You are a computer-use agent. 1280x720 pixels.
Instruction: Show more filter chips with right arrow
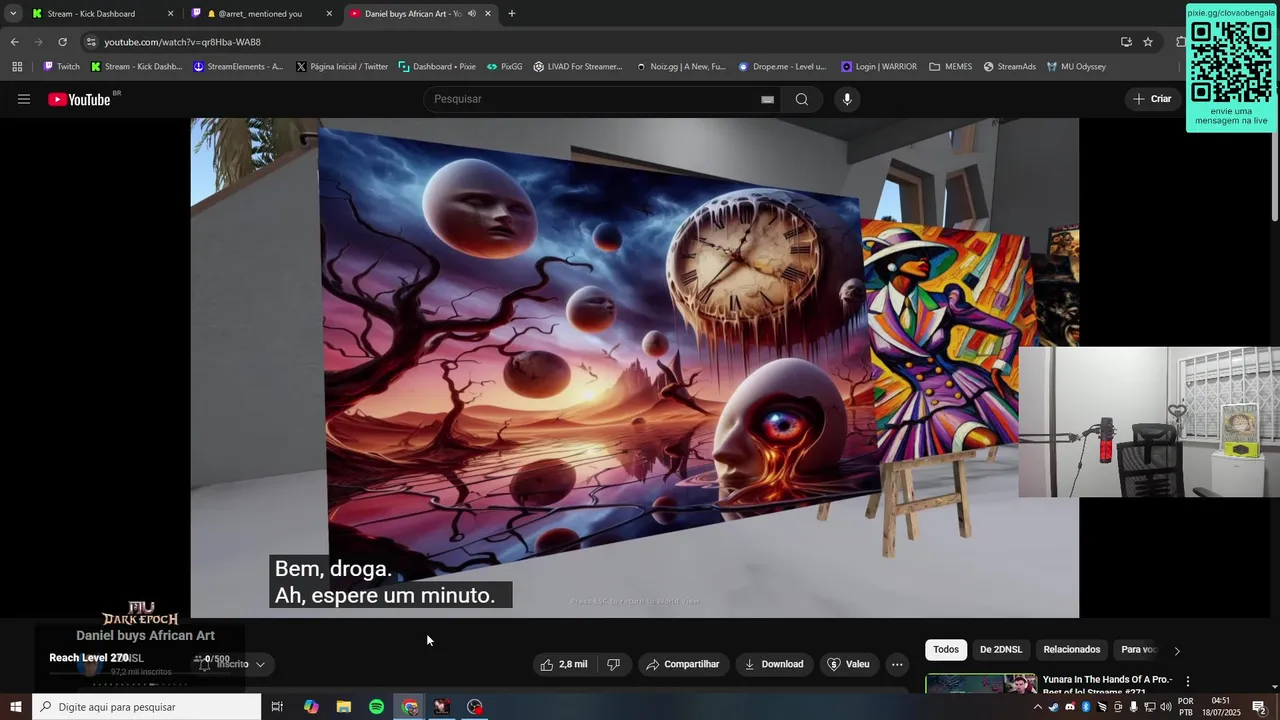tap(1177, 651)
